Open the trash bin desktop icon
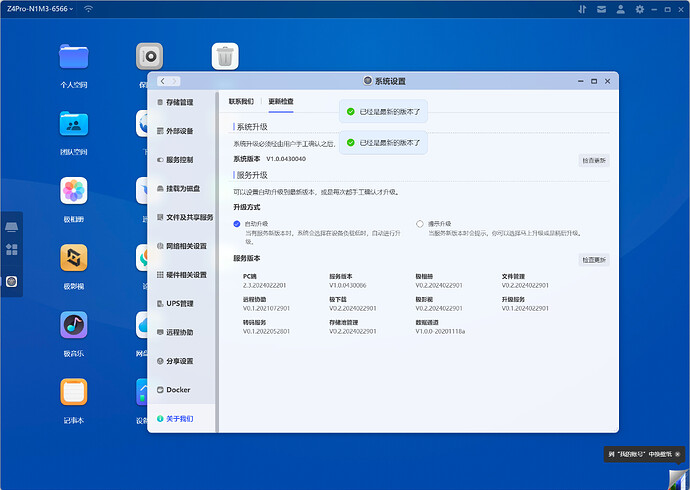The height and width of the screenshot is (490, 690). 225,57
